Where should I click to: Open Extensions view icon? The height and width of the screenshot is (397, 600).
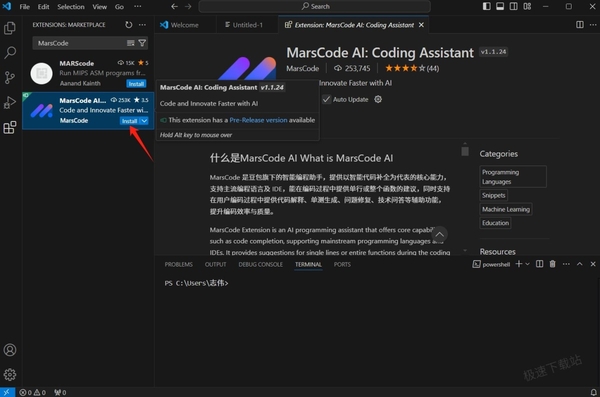[10, 127]
